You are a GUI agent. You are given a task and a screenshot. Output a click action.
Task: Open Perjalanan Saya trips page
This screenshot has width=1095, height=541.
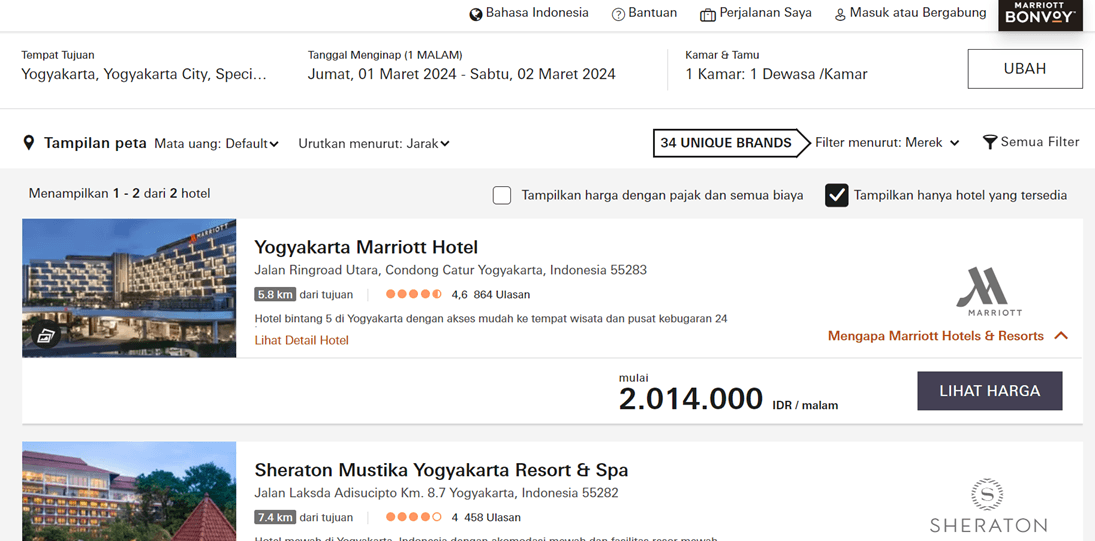[x=765, y=13]
